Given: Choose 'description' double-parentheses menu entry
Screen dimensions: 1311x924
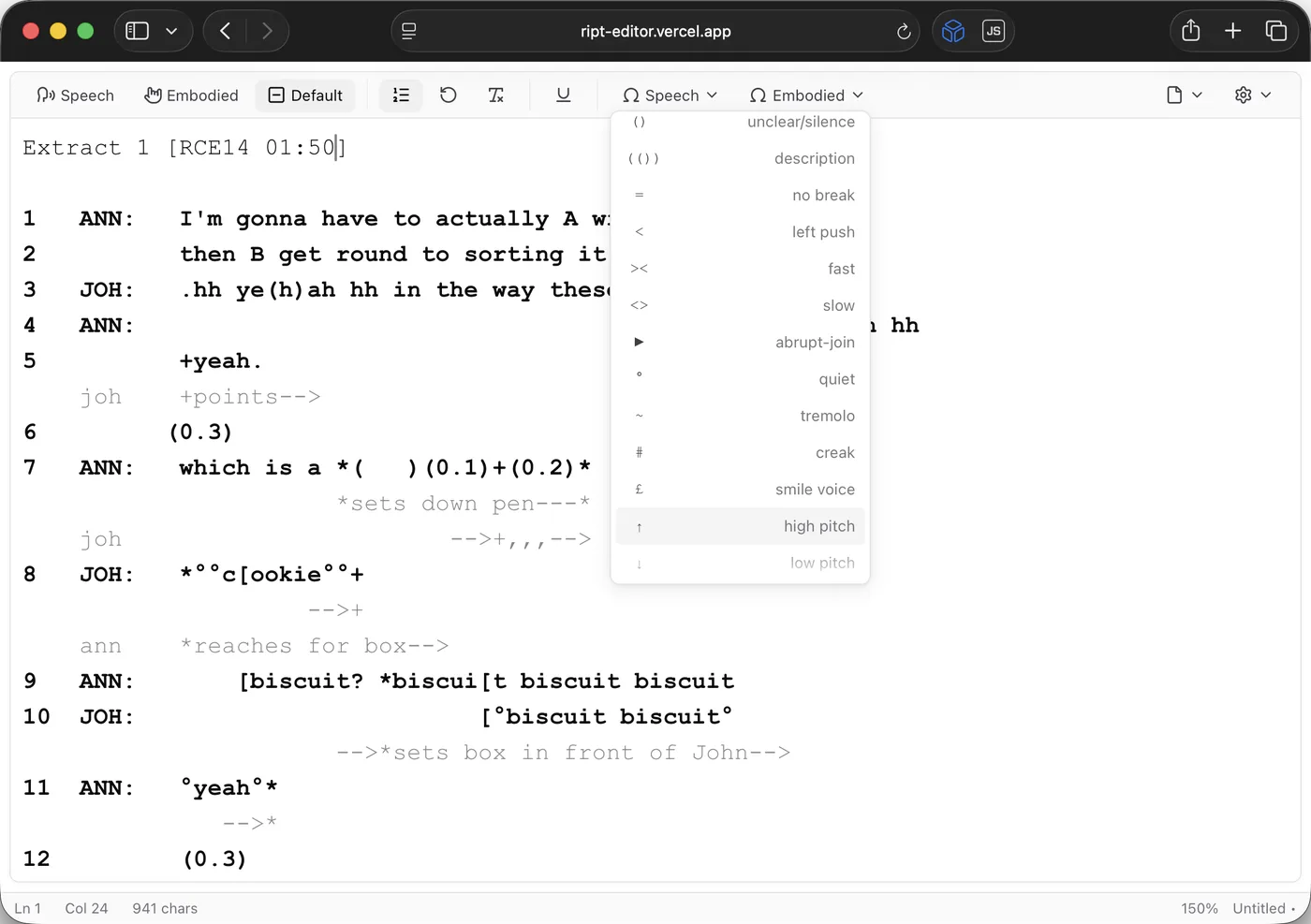Looking at the screenshot, I should click(741, 159).
